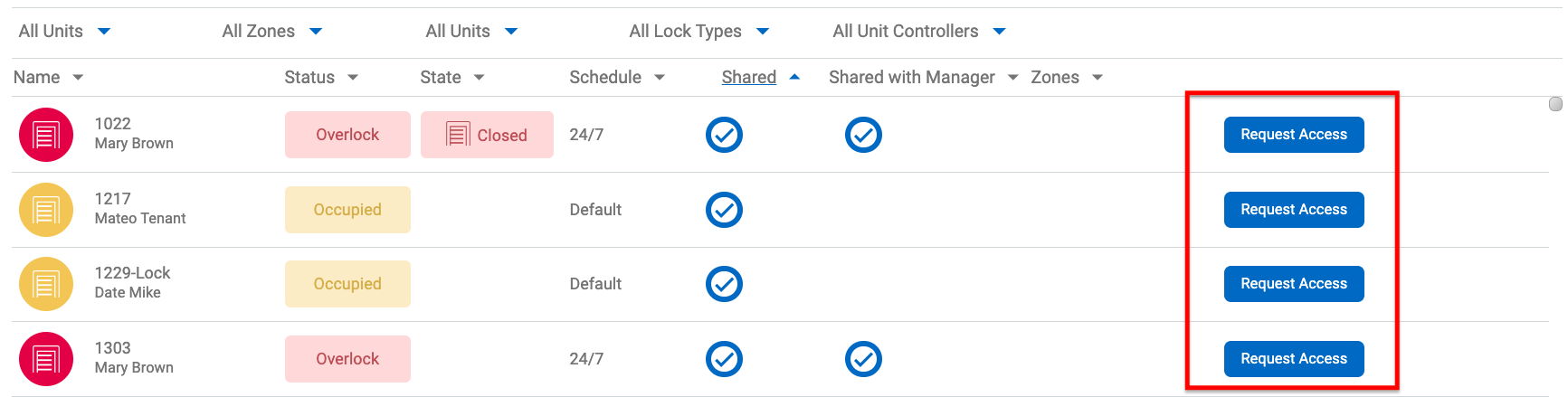The width and height of the screenshot is (1568, 397).
Task: Toggle Shared with Manager check for 1022
Action: click(x=863, y=135)
